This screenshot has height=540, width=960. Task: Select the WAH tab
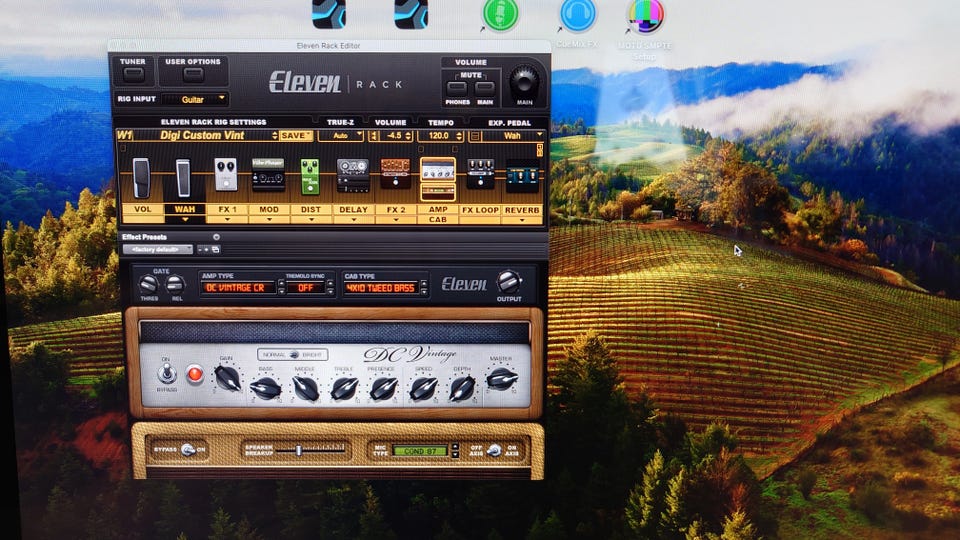point(185,209)
